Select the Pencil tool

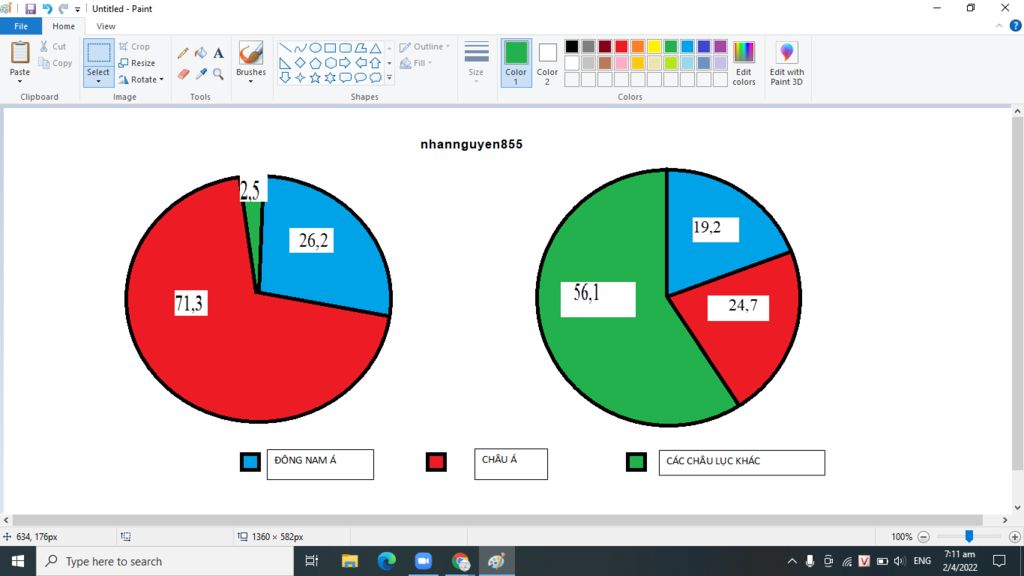coord(183,54)
